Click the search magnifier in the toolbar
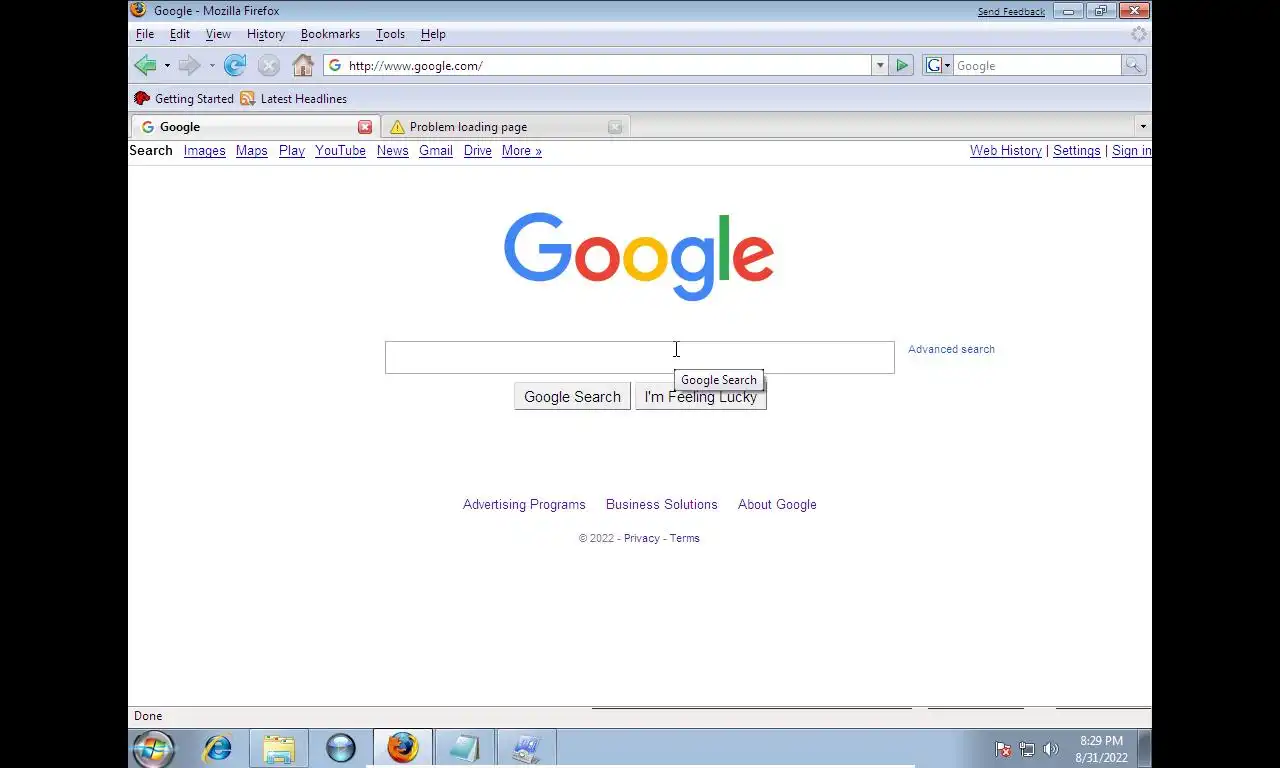1280x768 pixels. pos(1133,66)
